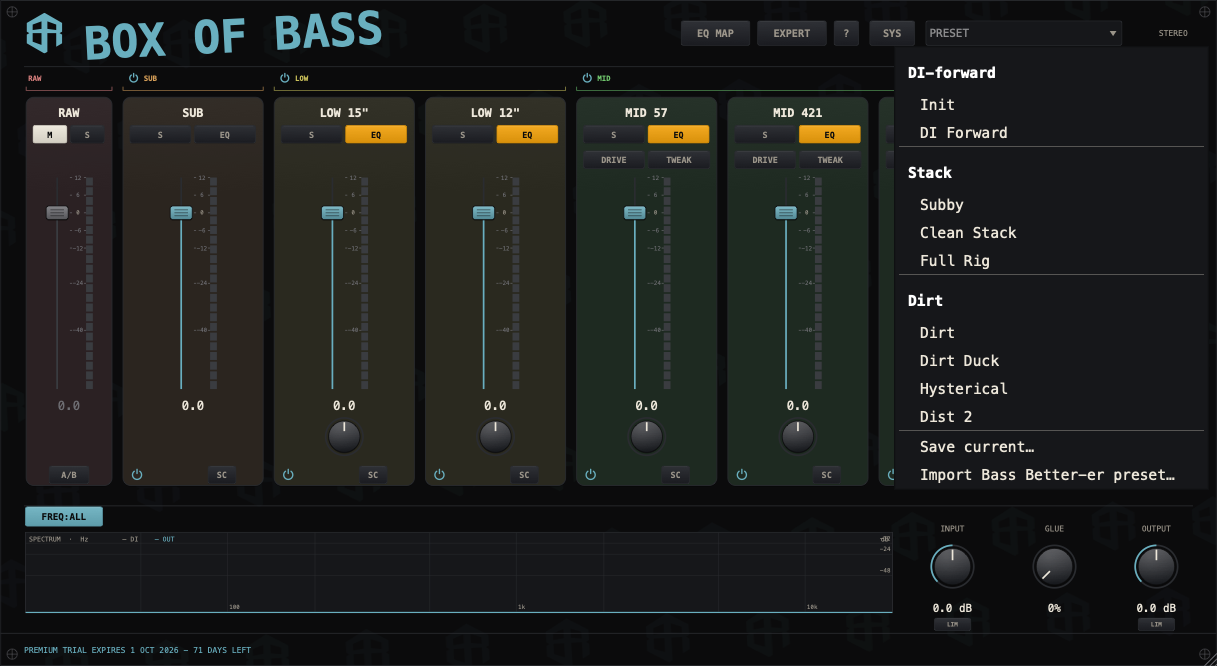Click the MID 57 channel fader handle
Screen dimensions: 1217x666
(x=635, y=212)
